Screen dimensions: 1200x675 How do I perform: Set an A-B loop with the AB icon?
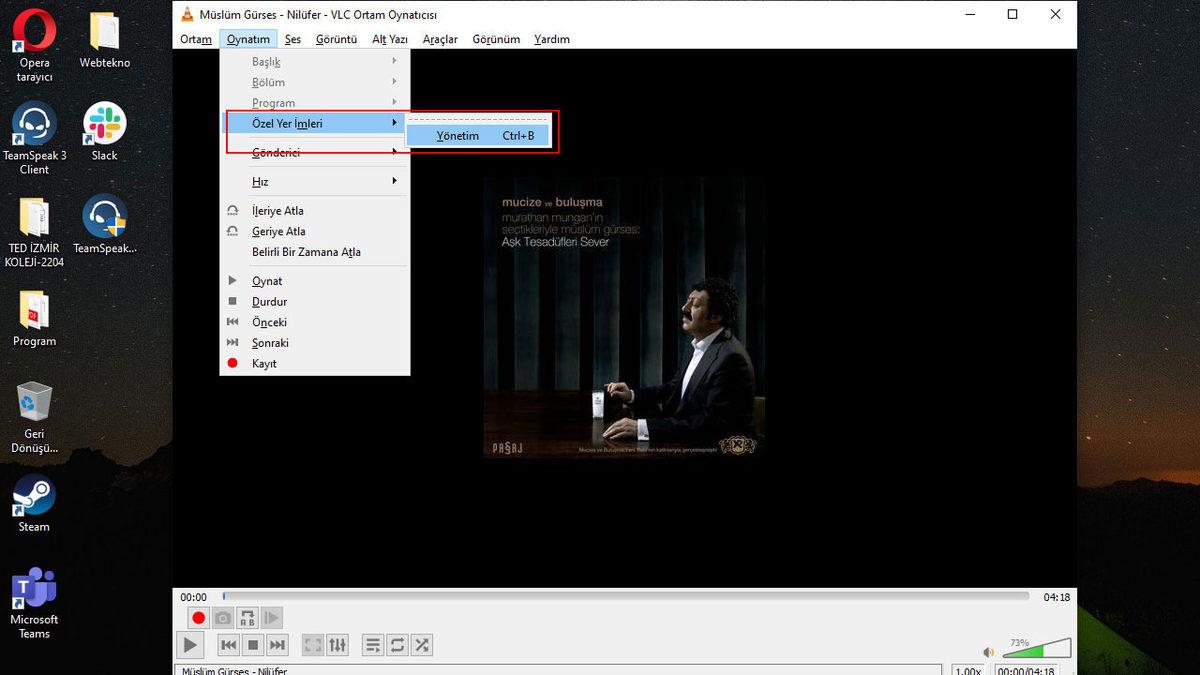point(247,617)
